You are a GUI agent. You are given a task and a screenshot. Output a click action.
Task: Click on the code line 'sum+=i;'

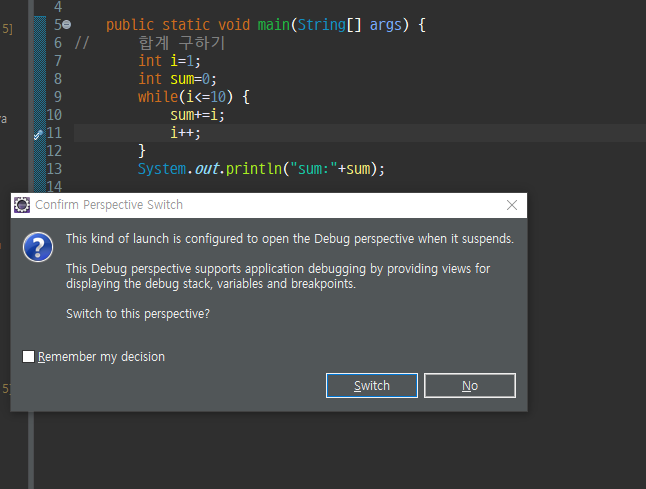click(x=197, y=115)
